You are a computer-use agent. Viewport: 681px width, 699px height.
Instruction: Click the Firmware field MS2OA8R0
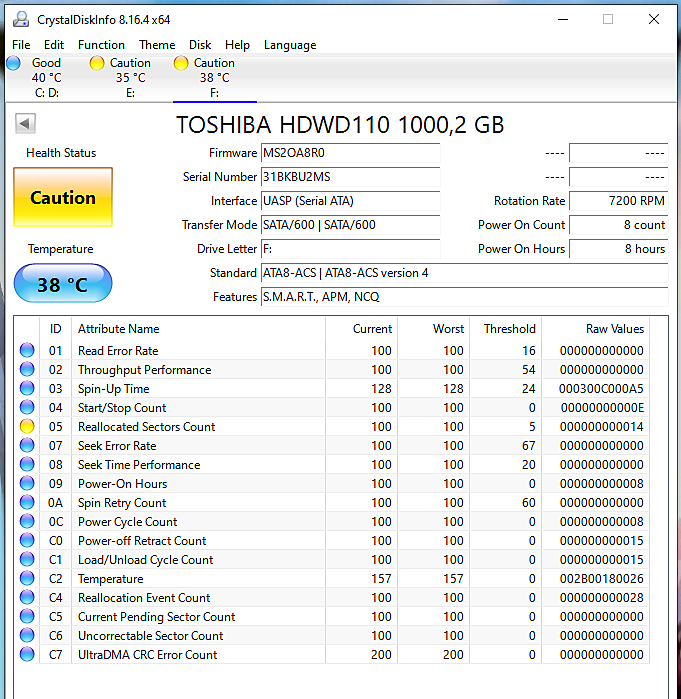(350, 153)
